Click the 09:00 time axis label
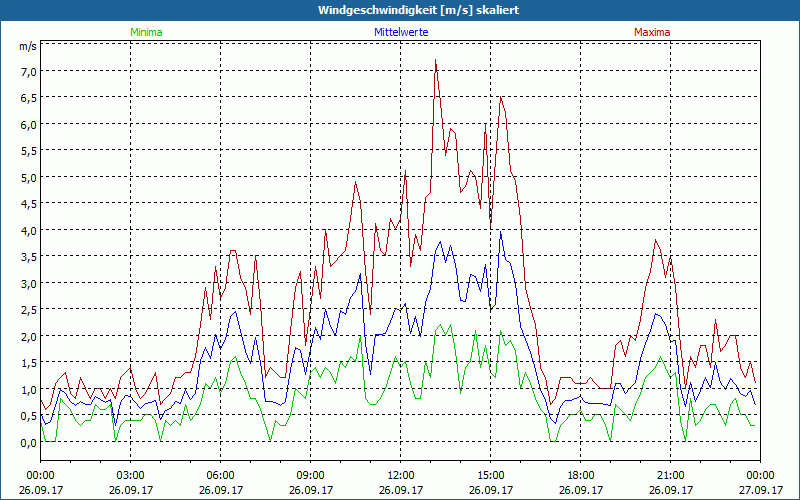The width and height of the screenshot is (800, 500). point(311,476)
